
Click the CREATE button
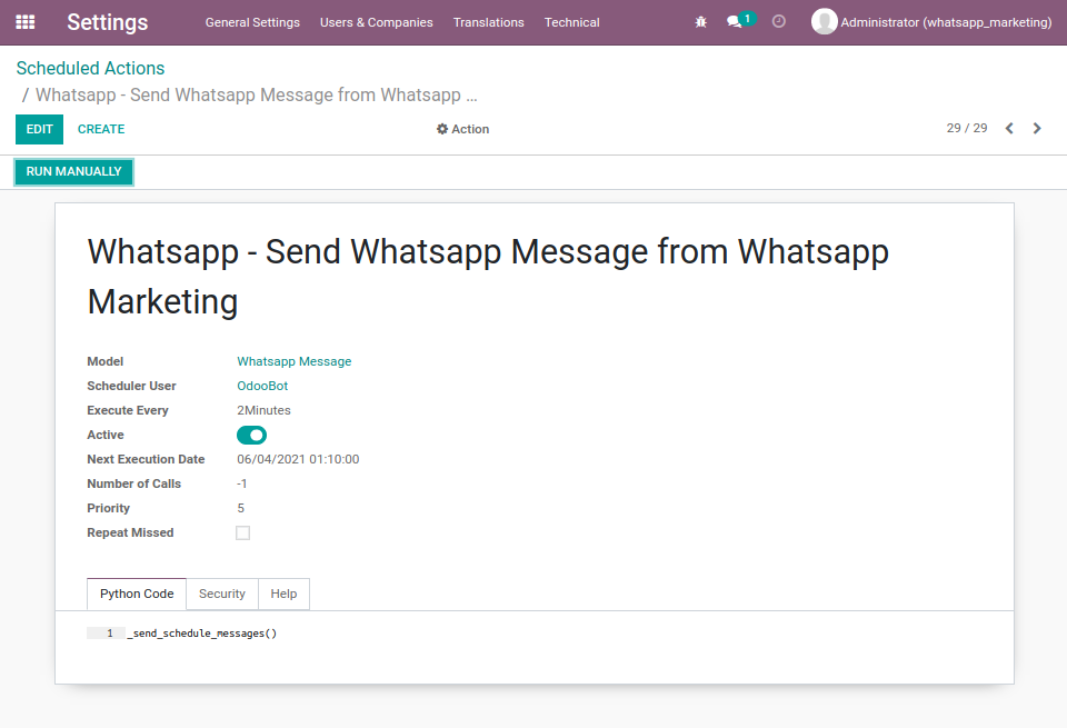pos(101,129)
